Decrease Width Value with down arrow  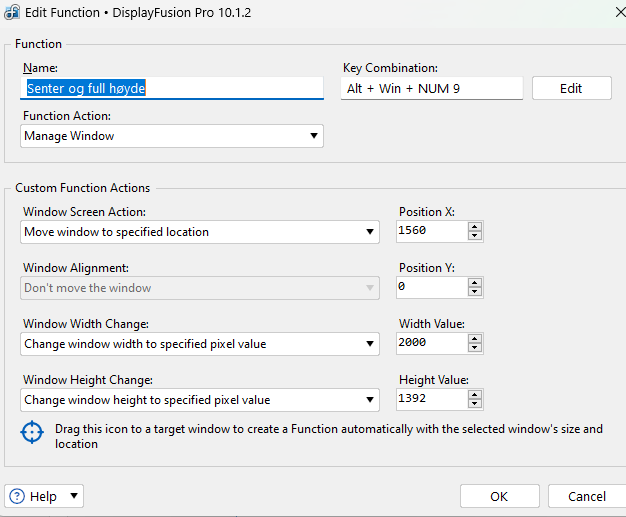coord(475,349)
